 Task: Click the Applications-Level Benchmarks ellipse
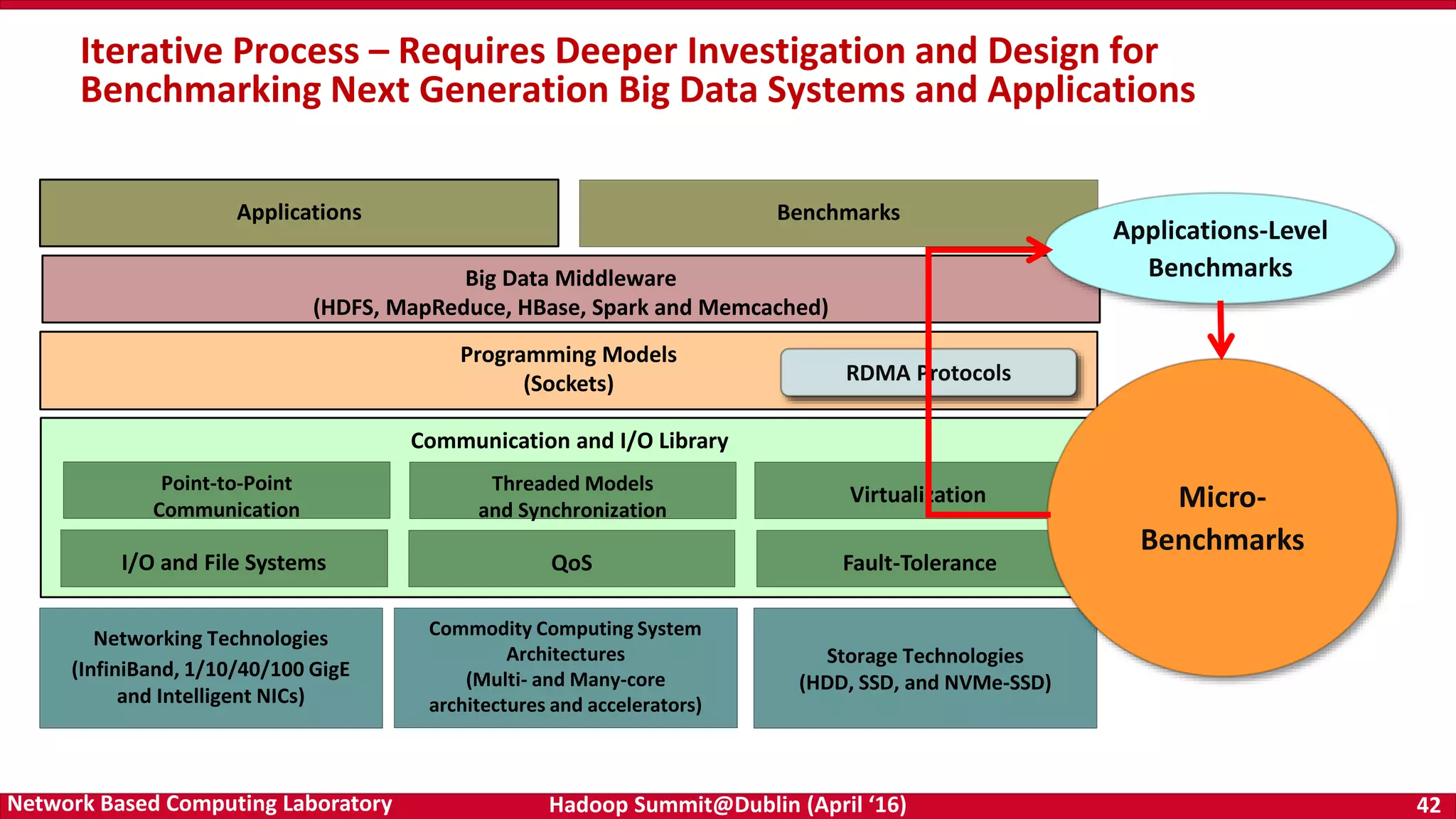click(x=1220, y=249)
